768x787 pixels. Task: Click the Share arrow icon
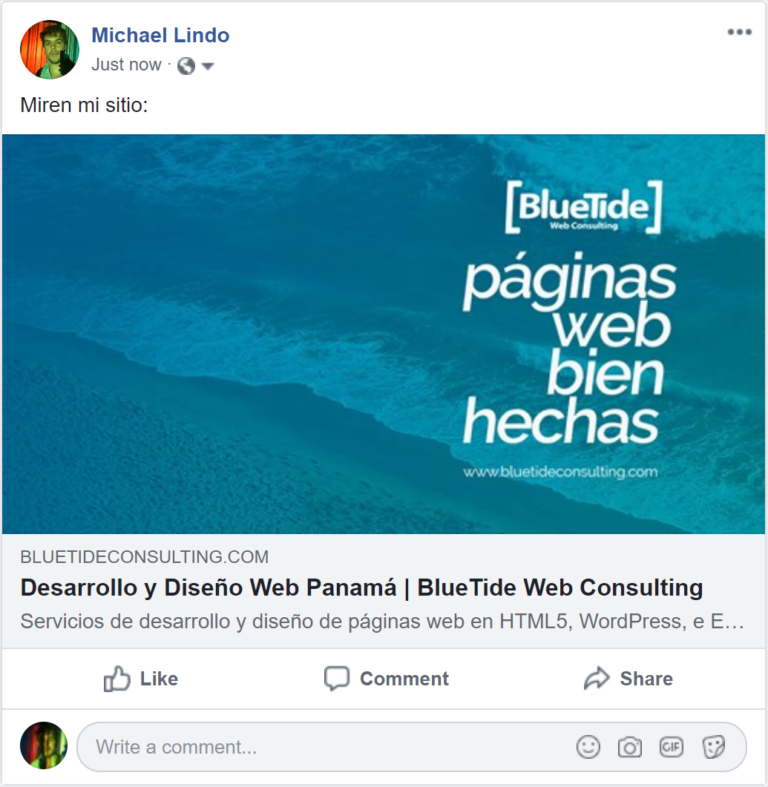(x=596, y=678)
